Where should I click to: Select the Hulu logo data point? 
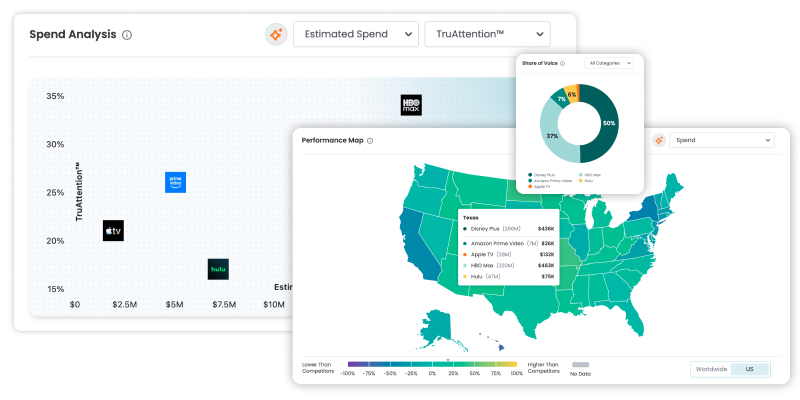coord(218,269)
